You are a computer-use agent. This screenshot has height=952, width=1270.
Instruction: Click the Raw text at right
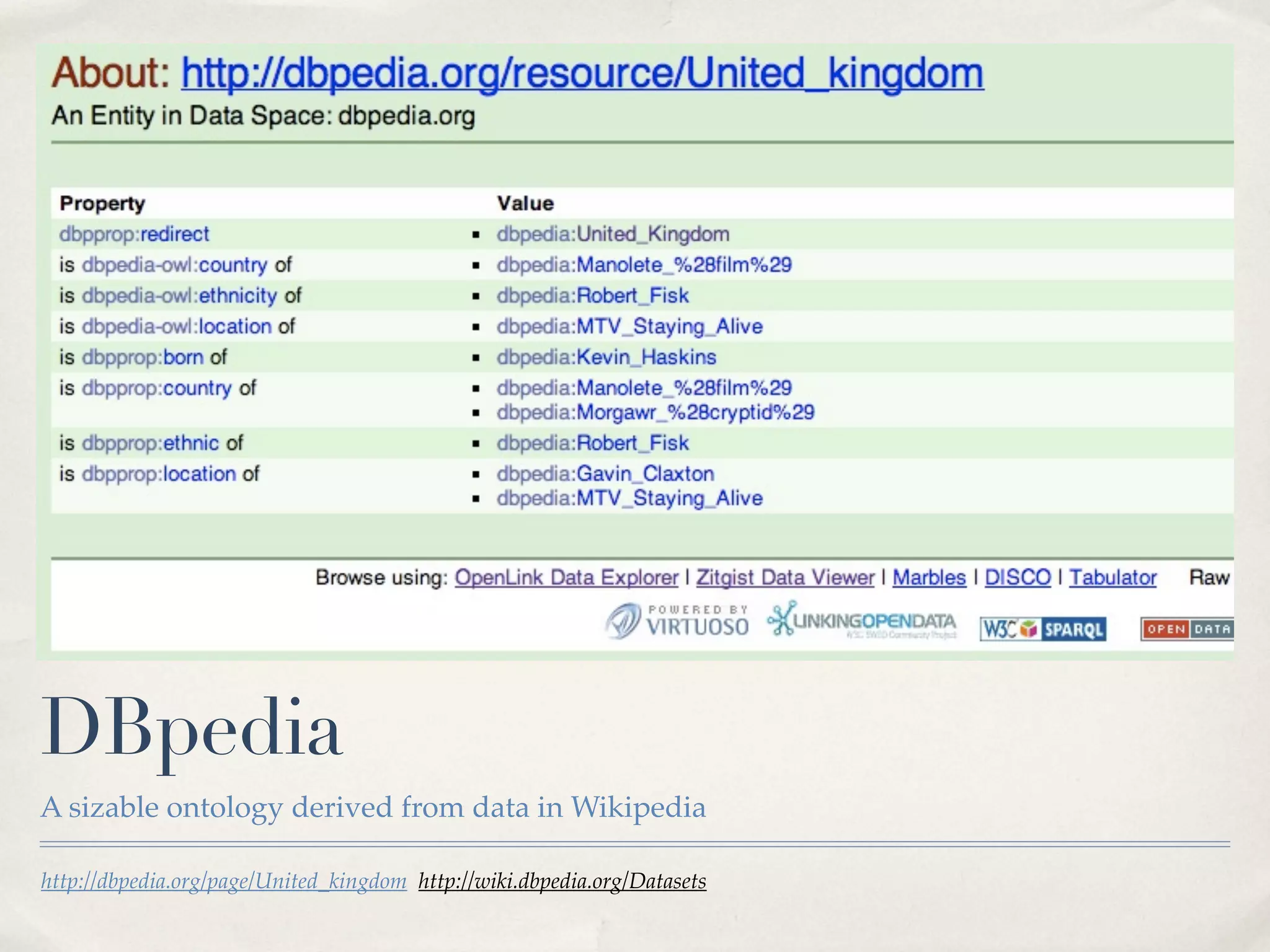tap(1208, 577)
